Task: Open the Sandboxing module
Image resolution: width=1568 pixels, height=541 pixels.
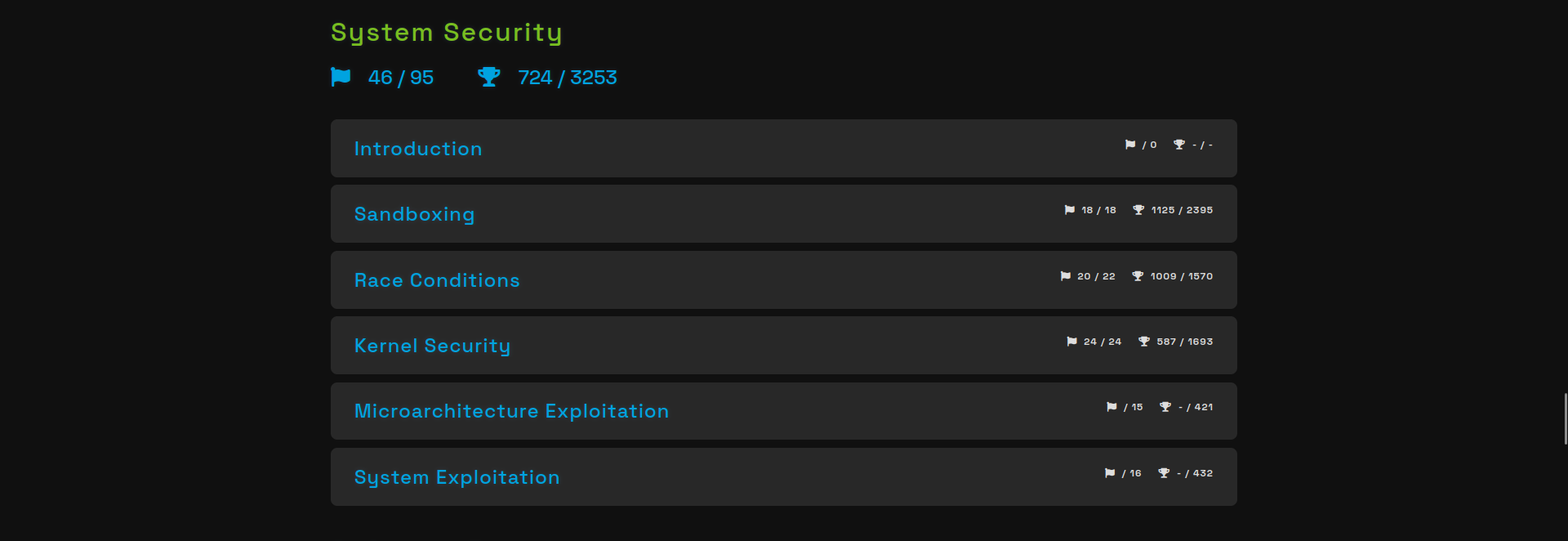Action: pyautogui.click(x=414, y=214)
